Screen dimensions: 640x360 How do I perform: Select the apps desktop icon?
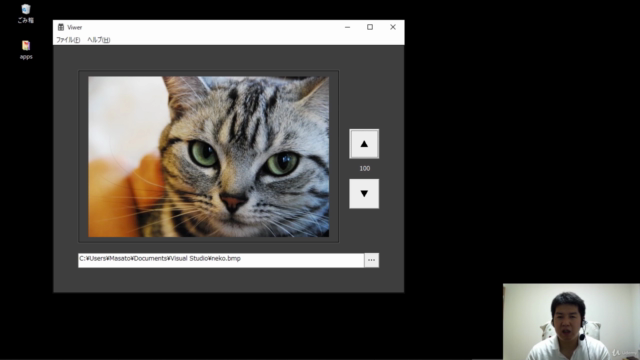point(26,50)
